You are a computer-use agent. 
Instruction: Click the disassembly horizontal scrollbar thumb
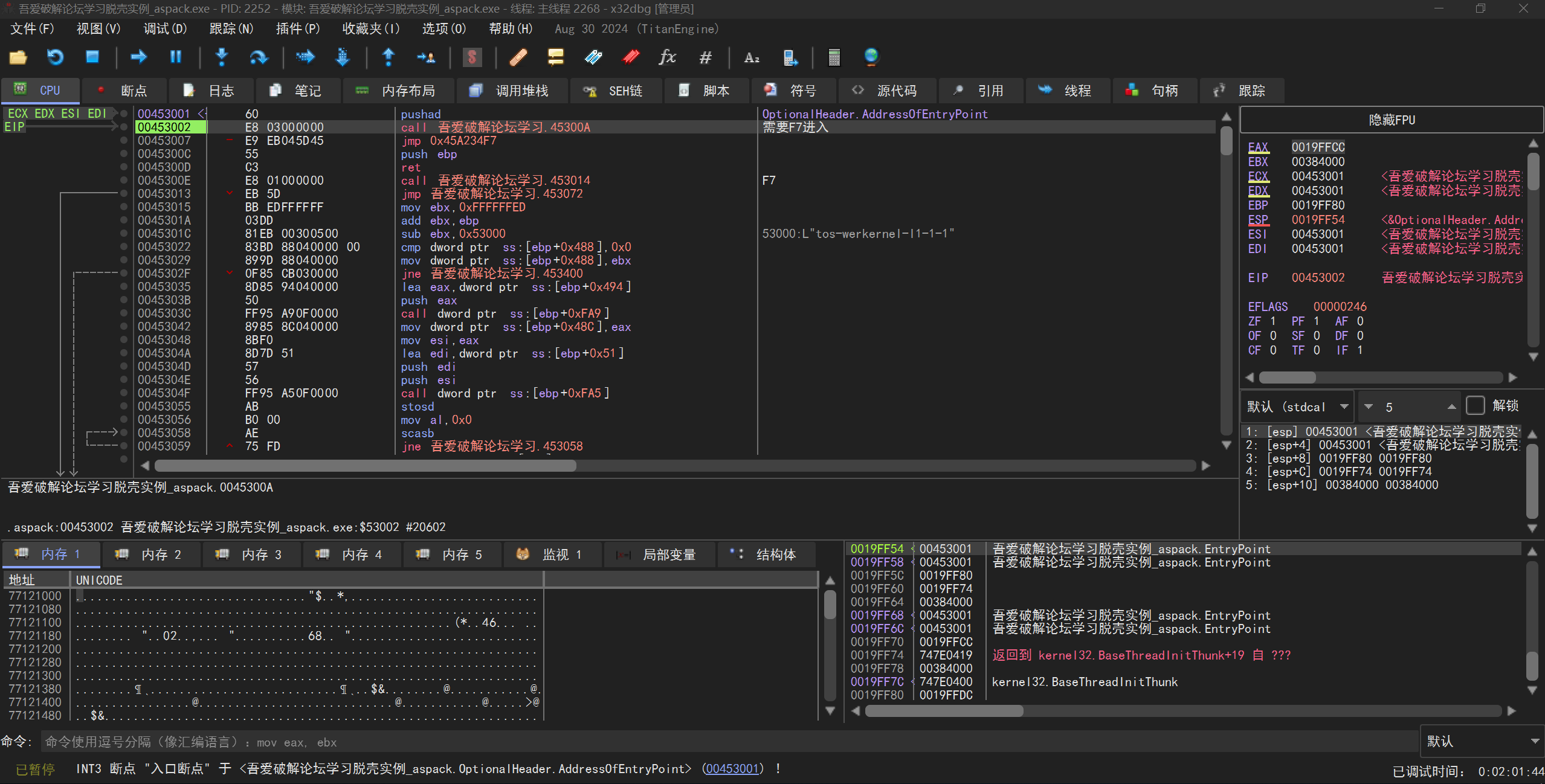pyautogui.click(x=365, y=466)
